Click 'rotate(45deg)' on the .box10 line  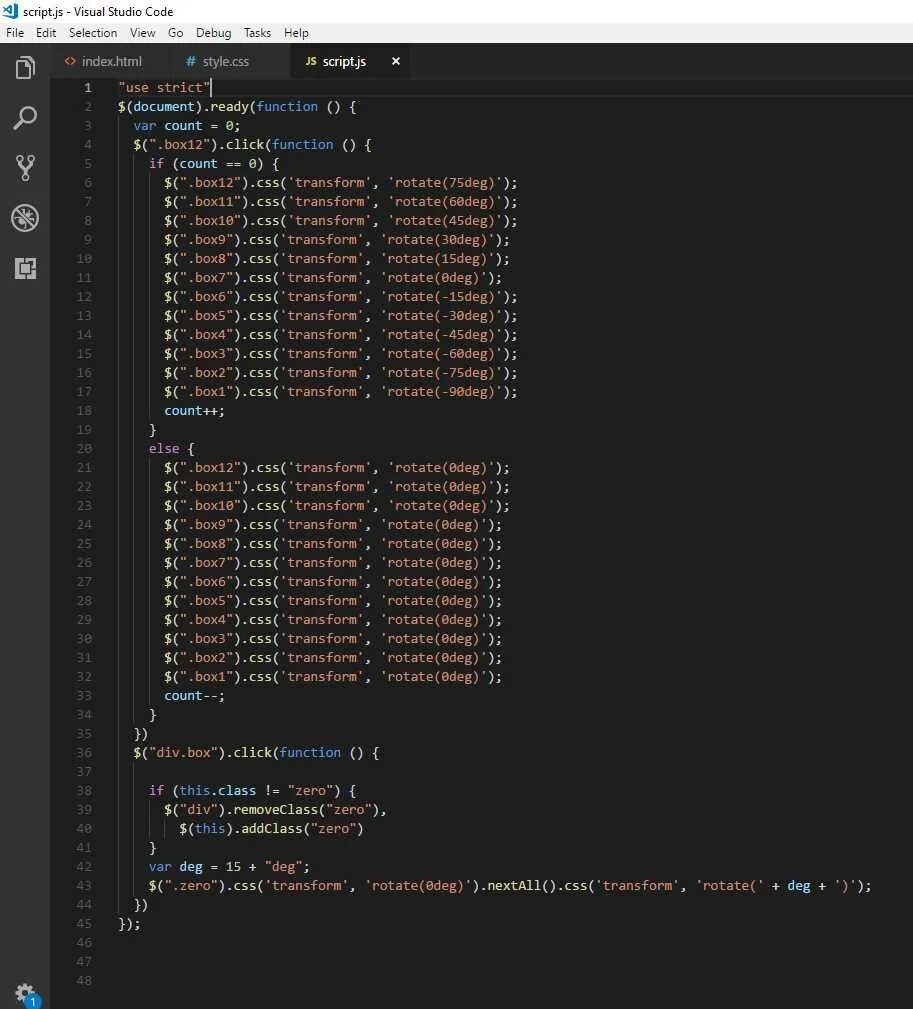pyautogui.click(x=445, y=221)
